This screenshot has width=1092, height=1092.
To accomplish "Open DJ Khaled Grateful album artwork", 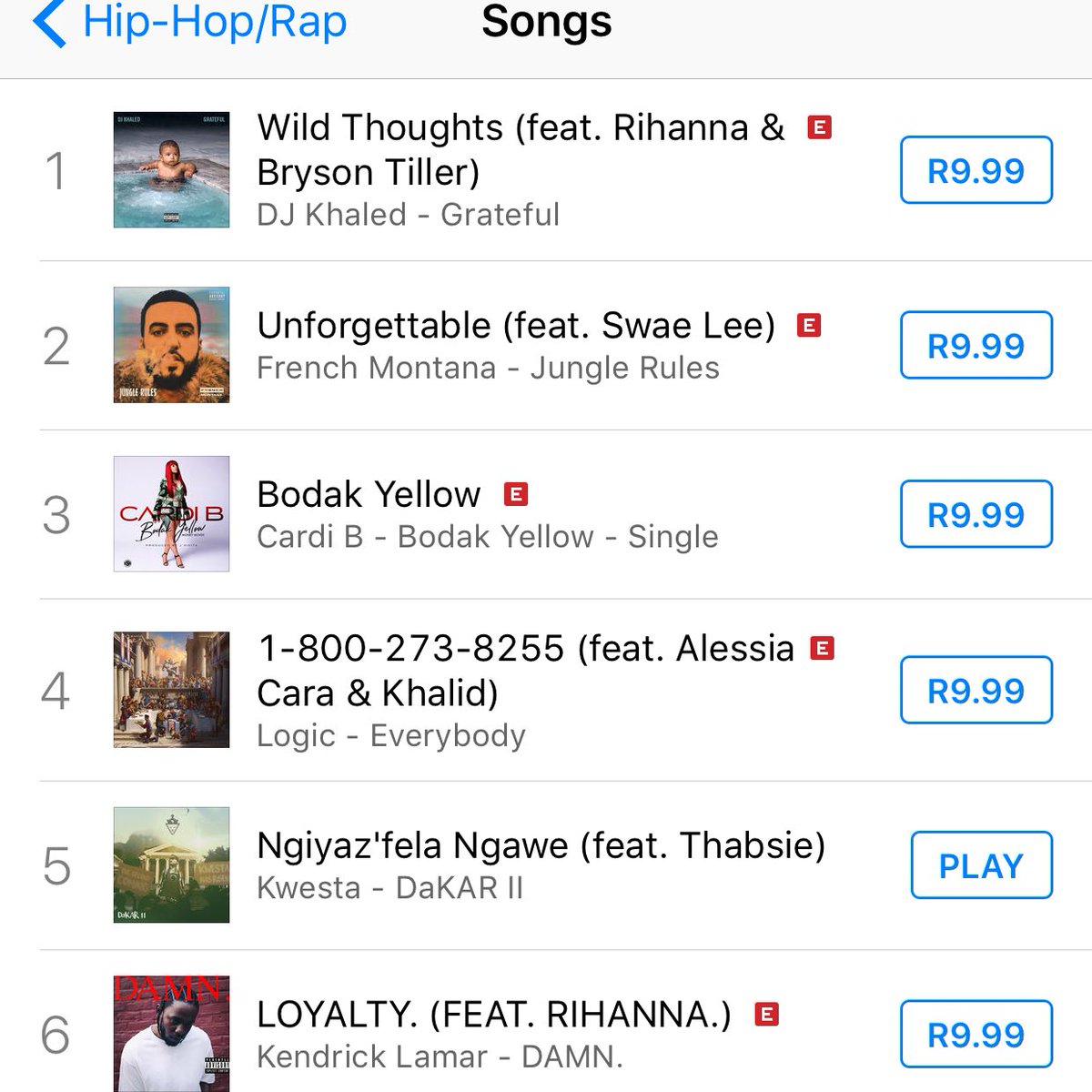I will [x=171, y=170].
